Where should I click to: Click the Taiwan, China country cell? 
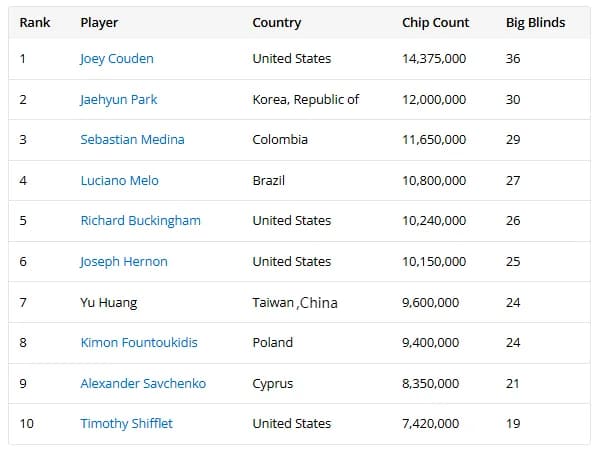pyautogui.click(x=295, y=303)
